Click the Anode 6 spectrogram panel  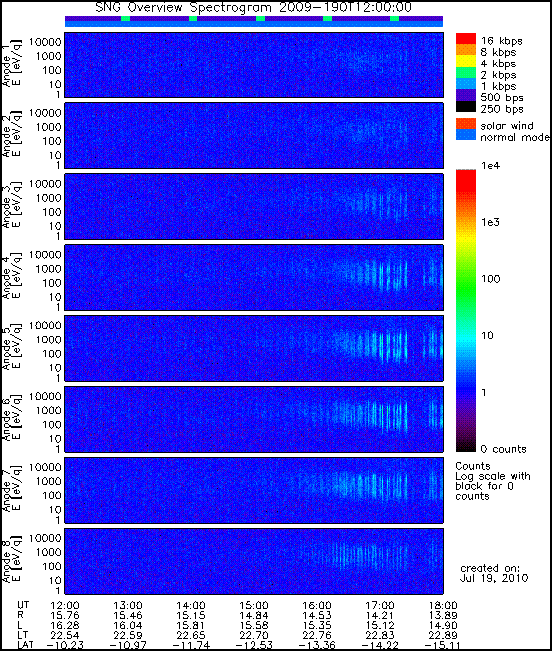pyautogui.click(x=254, y=419)
